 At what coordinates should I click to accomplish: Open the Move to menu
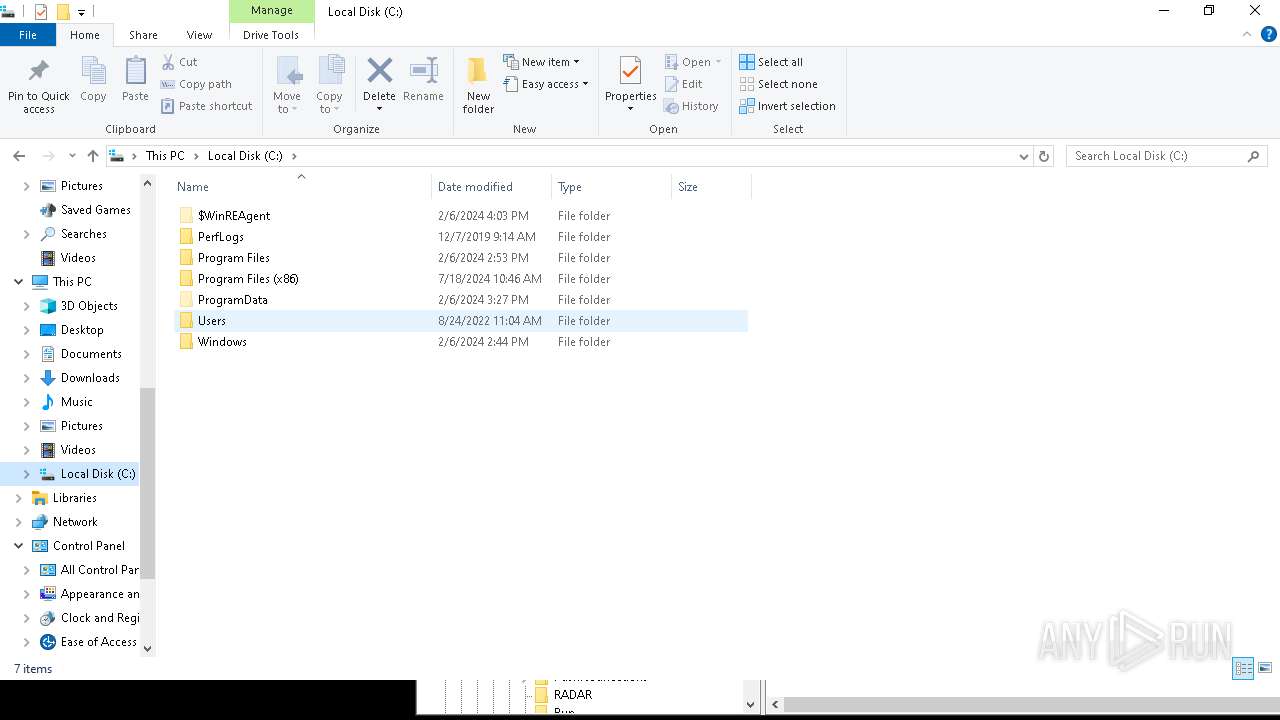click(287, 85)
